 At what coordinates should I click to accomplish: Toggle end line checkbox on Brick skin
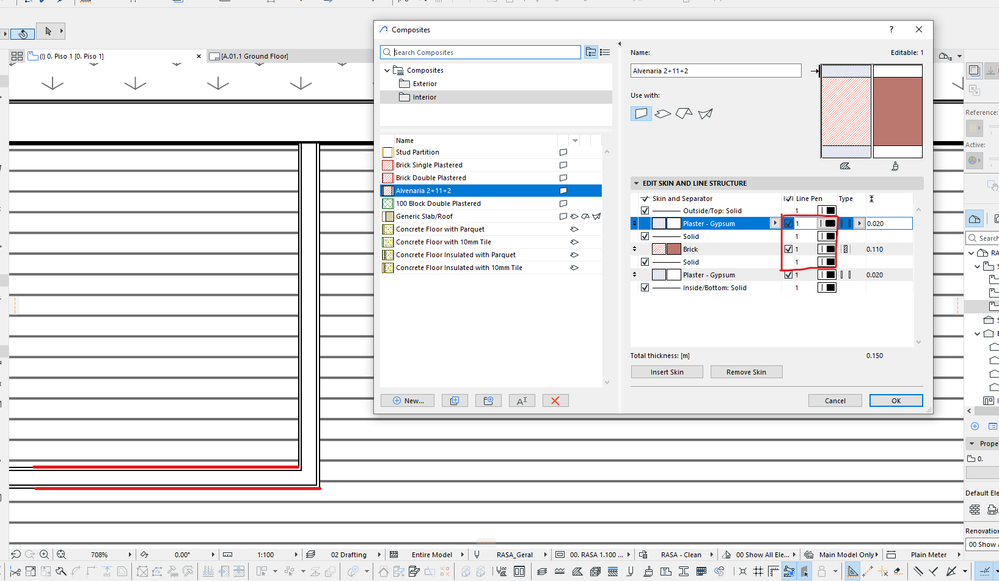pyautogui.click(x=788, y=249)
